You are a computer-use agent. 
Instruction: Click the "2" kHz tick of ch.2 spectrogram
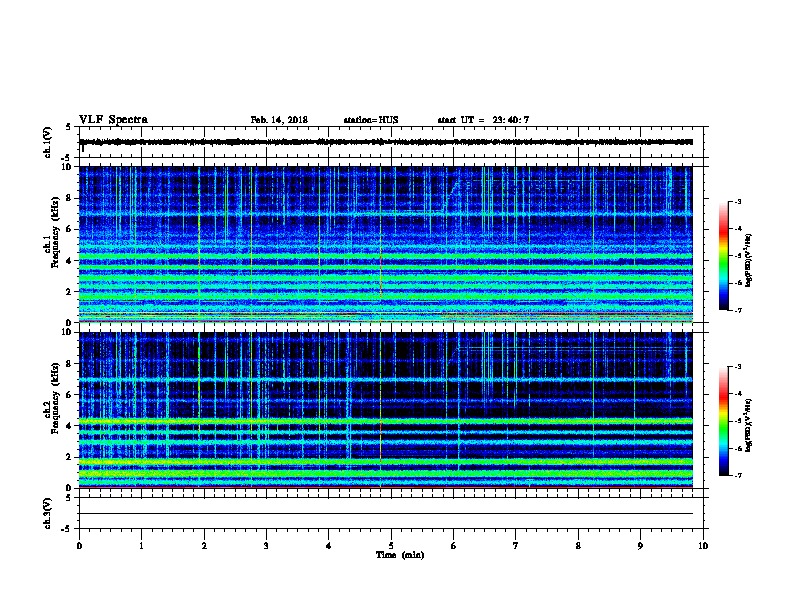point(69,457)
